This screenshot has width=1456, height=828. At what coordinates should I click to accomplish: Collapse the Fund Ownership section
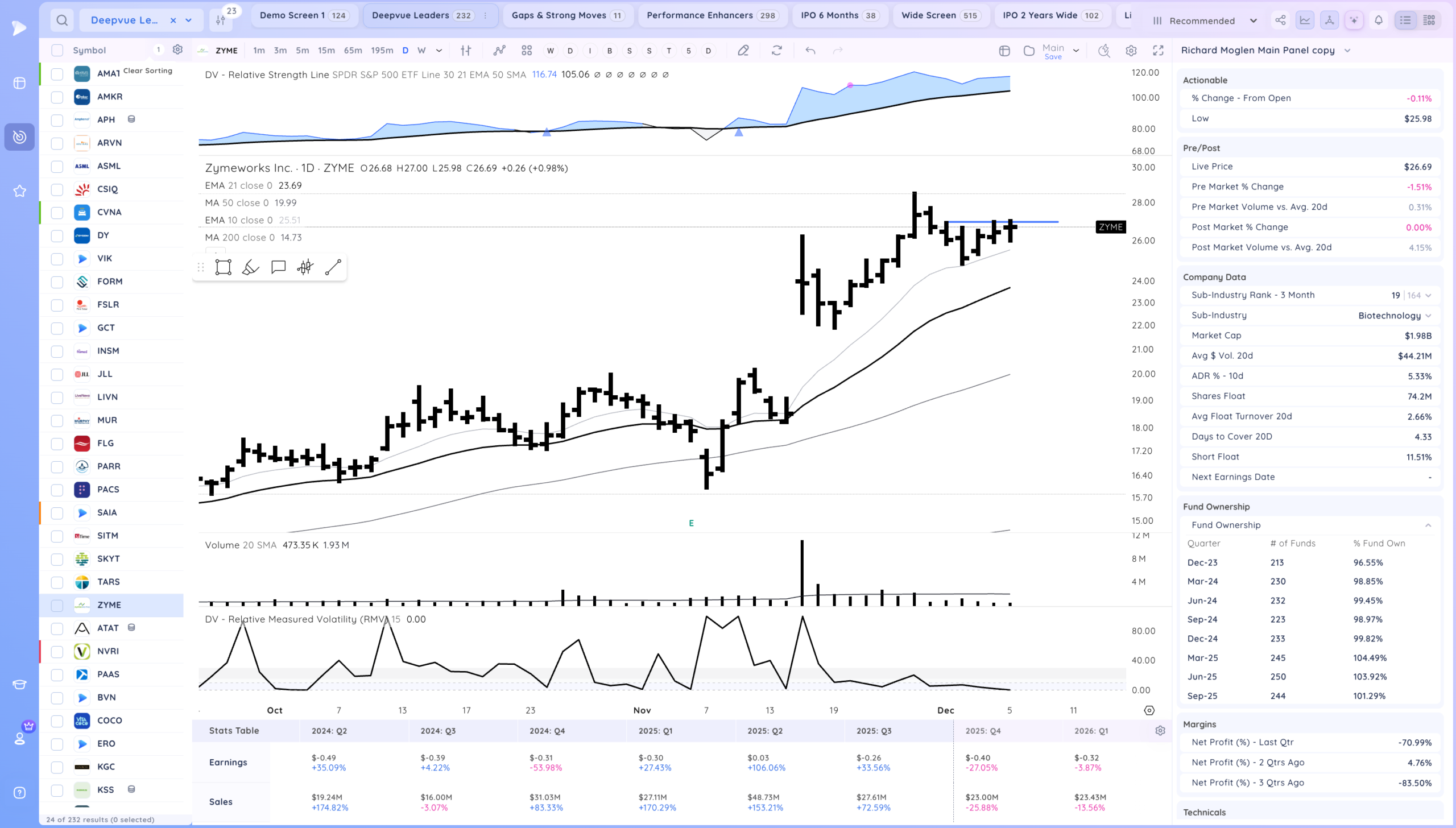tap(1428, 525)
